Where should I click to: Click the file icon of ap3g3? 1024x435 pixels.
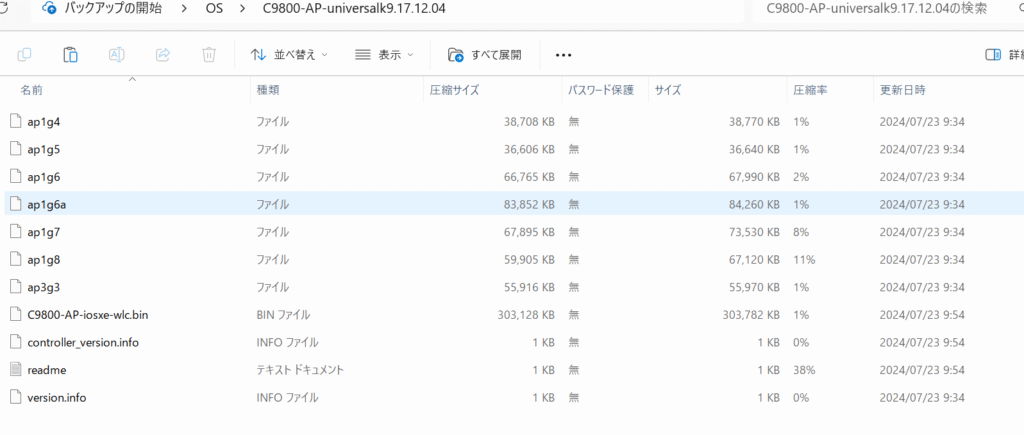(x=16, y=287)
